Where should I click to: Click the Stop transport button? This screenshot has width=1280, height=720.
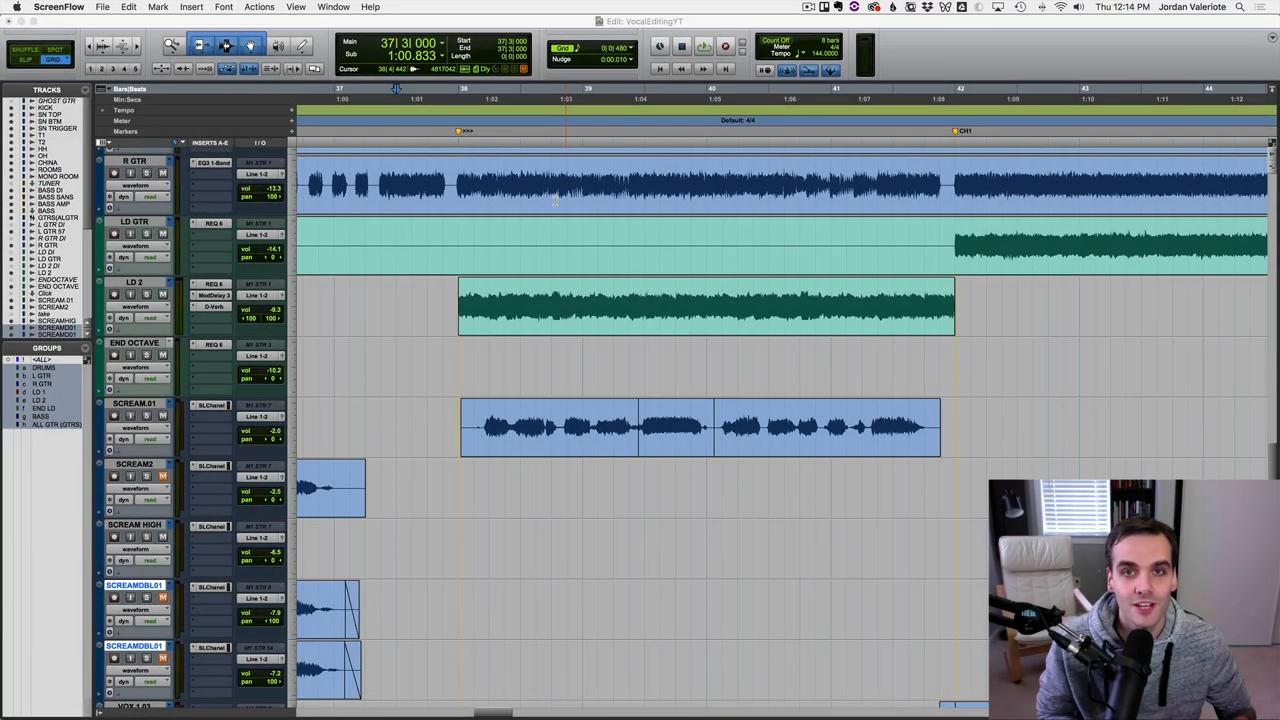coord(682,46)
